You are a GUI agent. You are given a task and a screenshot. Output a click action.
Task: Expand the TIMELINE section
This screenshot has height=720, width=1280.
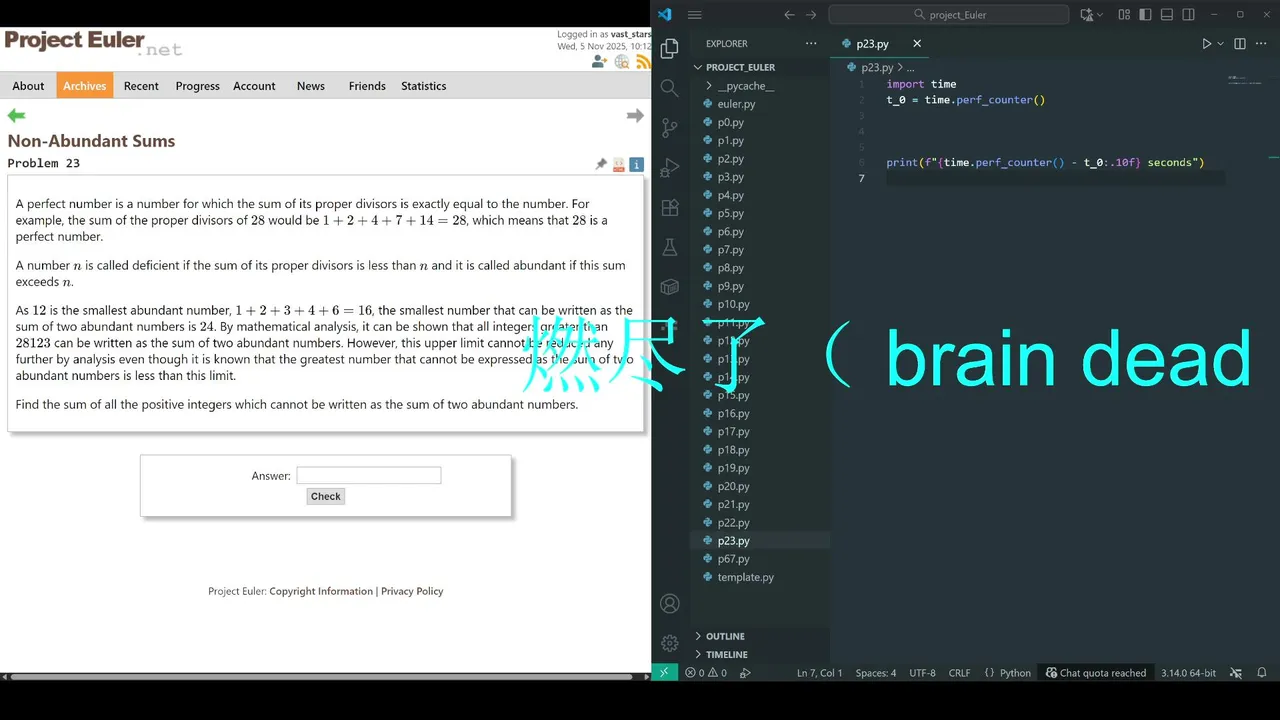point(727,654)
